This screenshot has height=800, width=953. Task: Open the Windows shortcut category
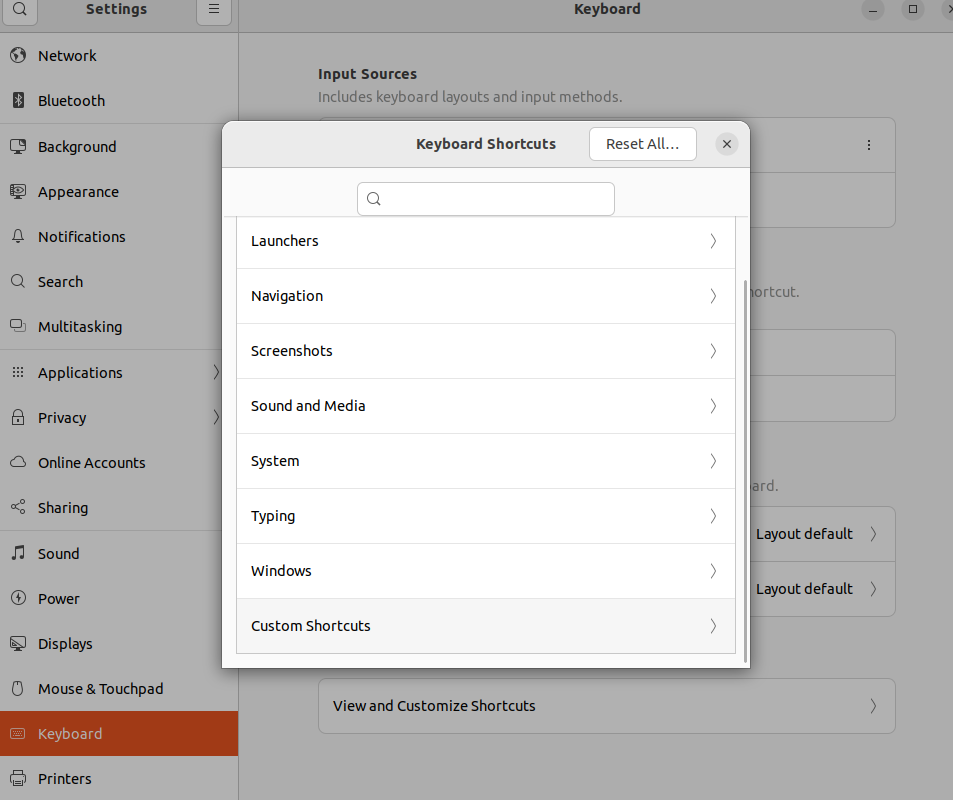pyautogui.click(x=486, y=571)
